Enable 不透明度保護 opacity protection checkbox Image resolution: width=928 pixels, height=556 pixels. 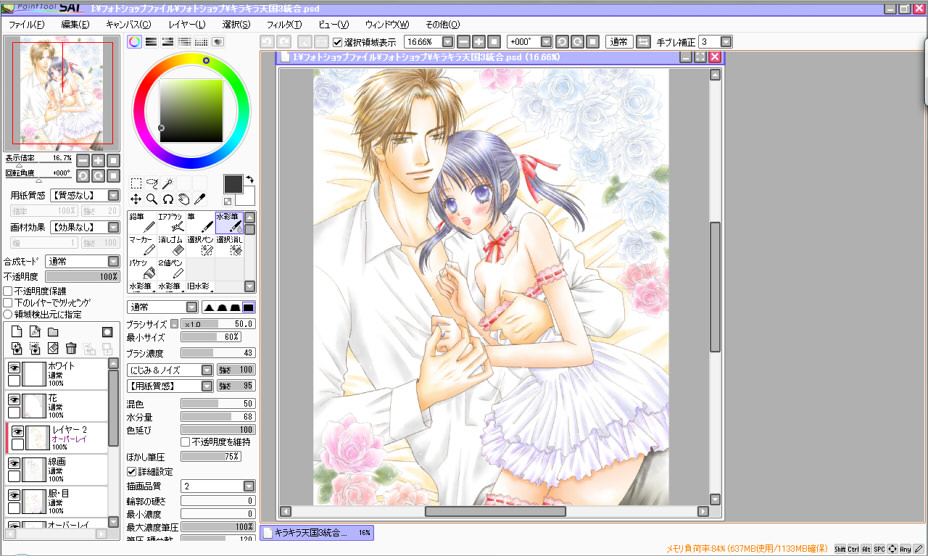pyautogui.click(x=8, y=291)
